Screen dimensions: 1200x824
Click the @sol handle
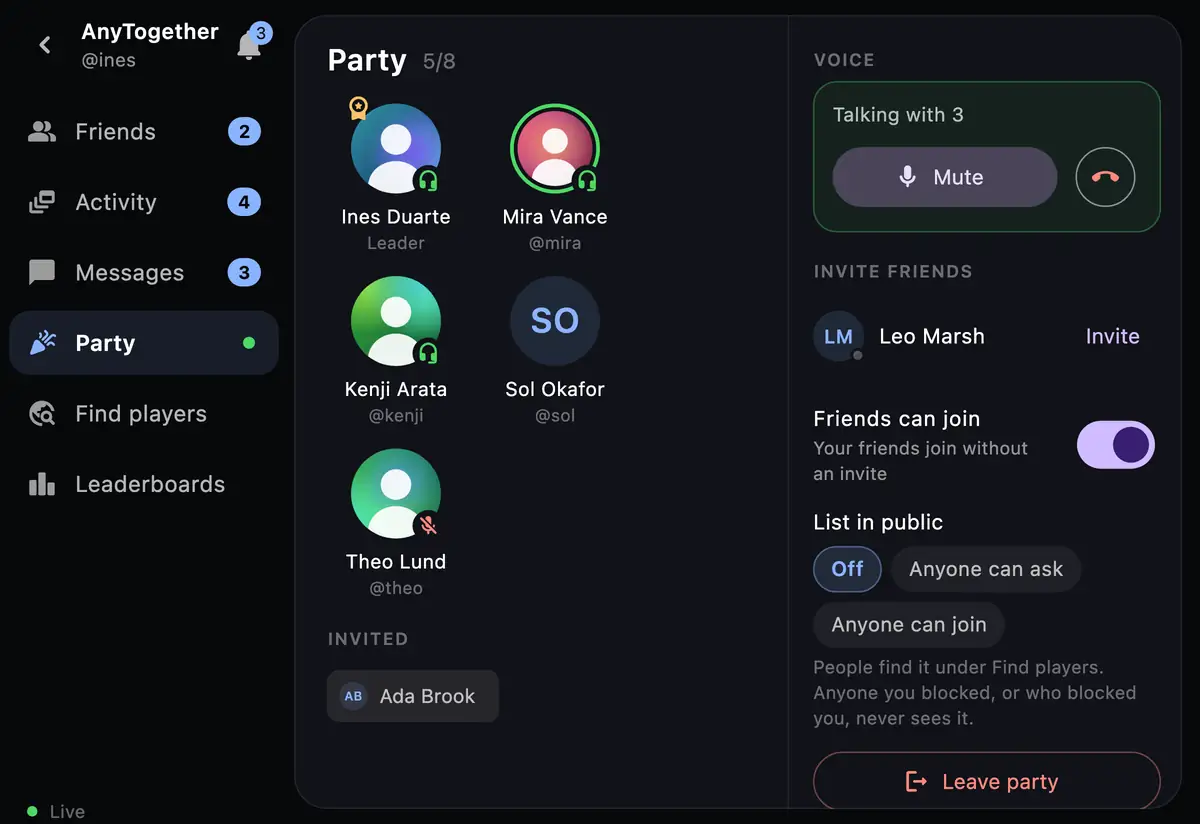pos(555,415)
